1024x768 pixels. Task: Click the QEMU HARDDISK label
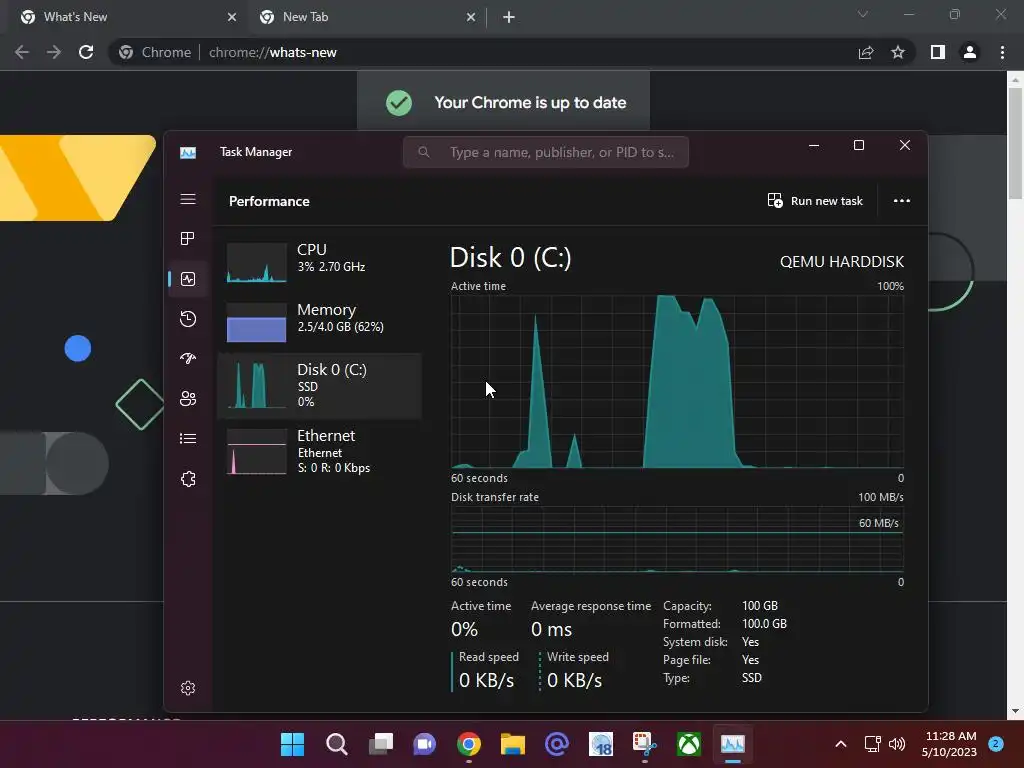pos(842,262)
